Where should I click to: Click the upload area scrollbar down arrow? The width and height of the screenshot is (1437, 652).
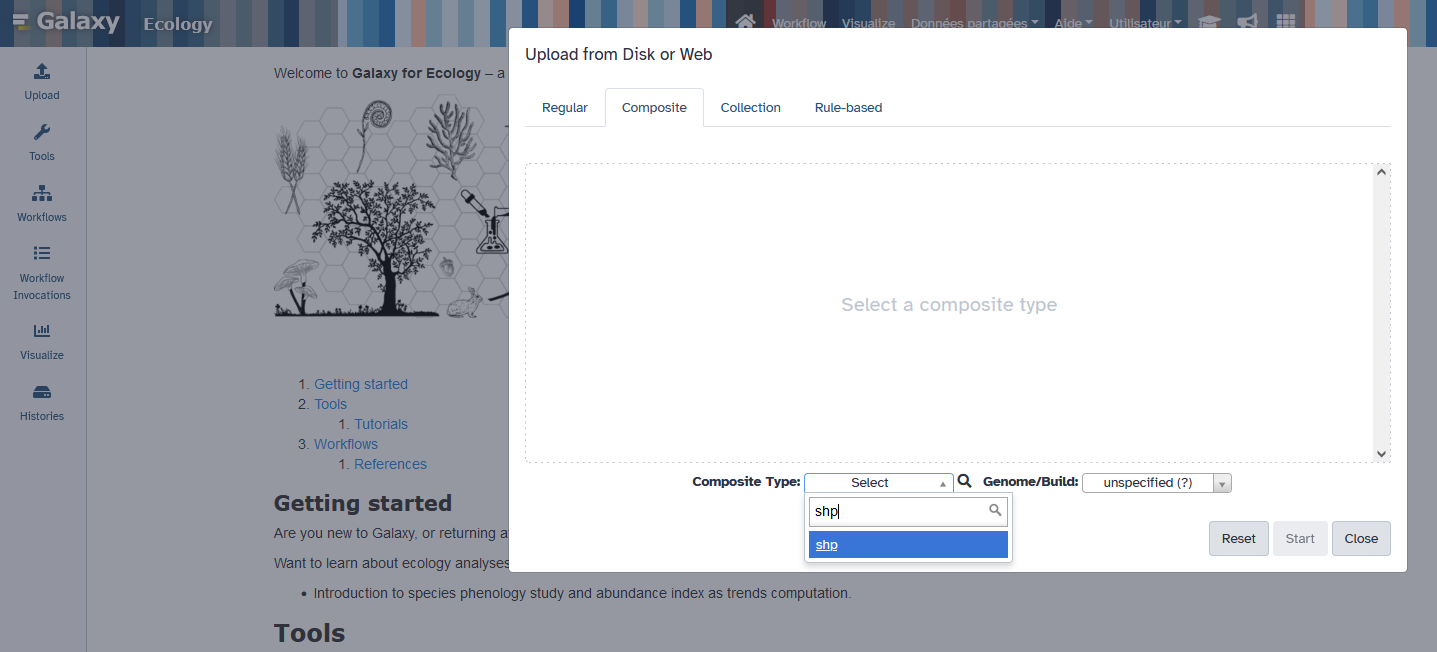click(1382, 454)
